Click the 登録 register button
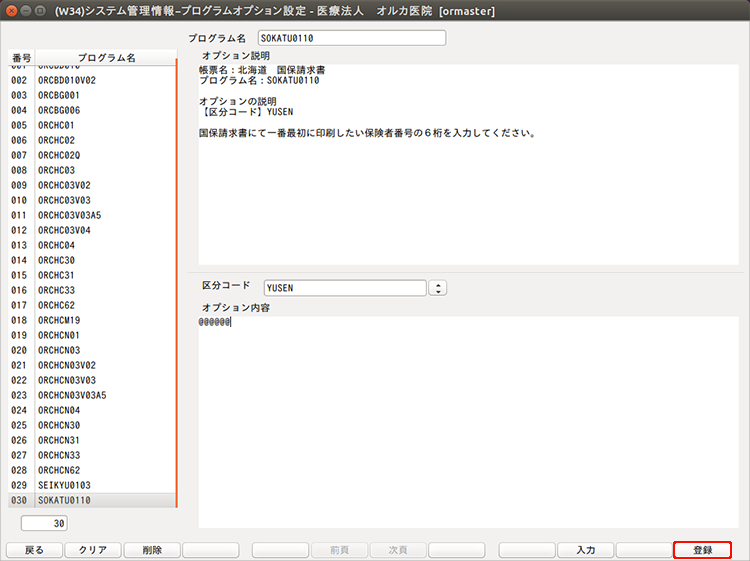750x561 pixels. click(702, 550)
